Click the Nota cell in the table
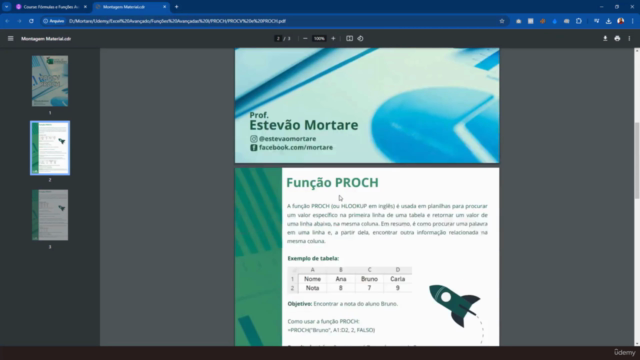Viewport: 640px width, 360px height. tap(312, 288)
